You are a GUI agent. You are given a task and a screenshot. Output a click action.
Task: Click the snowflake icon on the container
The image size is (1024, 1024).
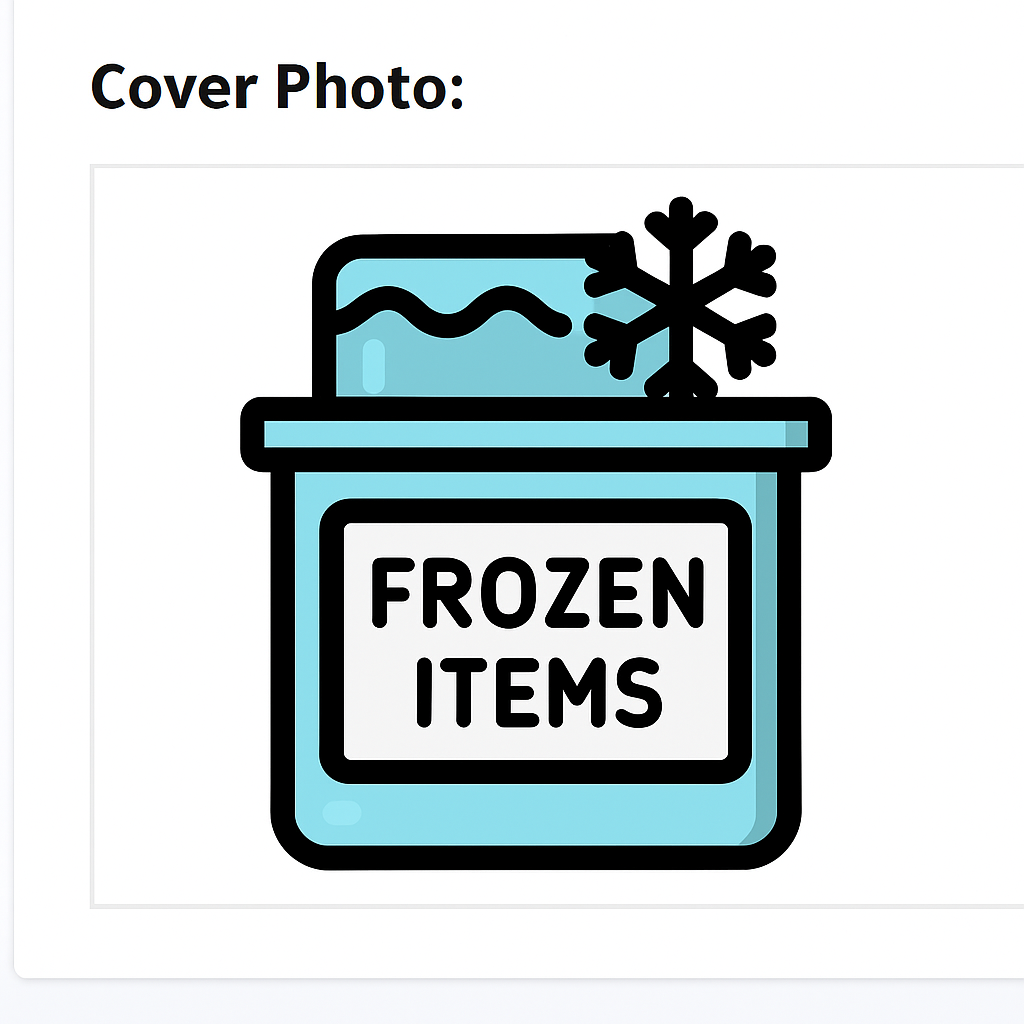(x=680, y=297)
